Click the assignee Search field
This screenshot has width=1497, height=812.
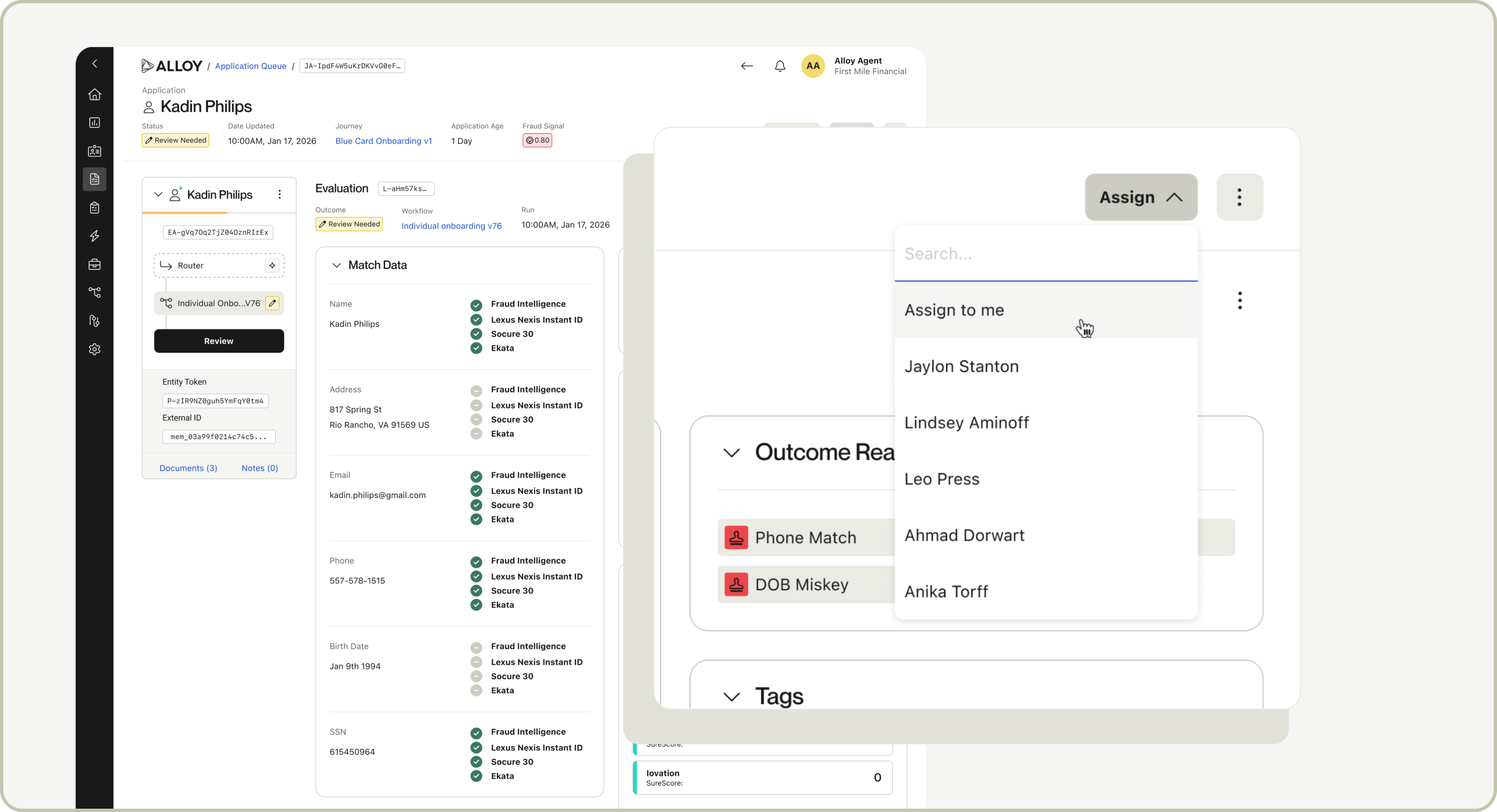tap(1045, 254)
